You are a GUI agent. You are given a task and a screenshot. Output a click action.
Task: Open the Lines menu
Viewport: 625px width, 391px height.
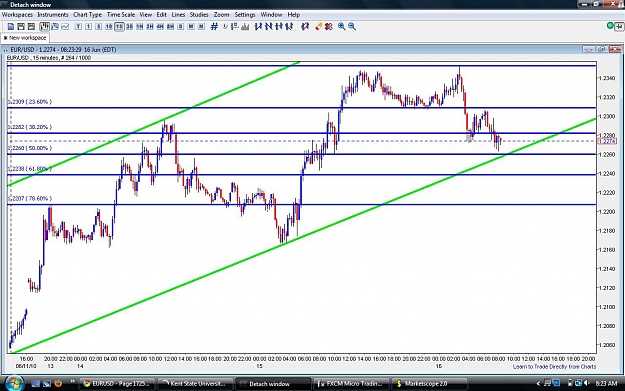click(178, 15)
